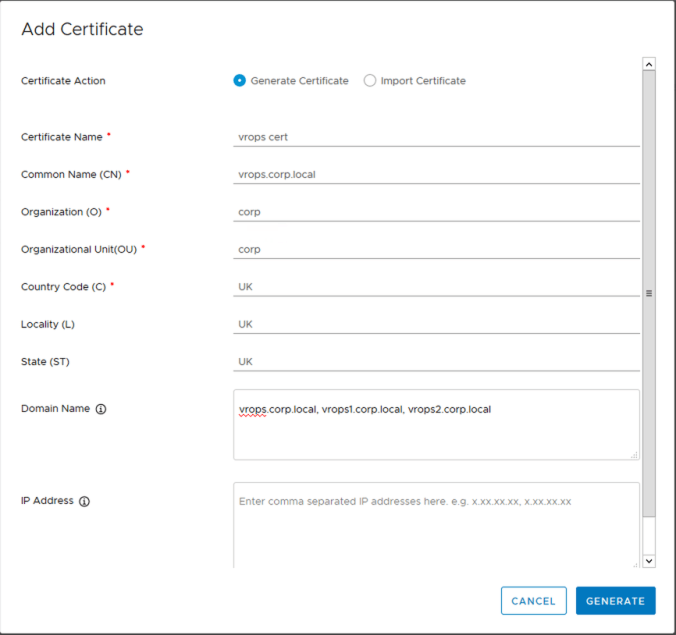Click the scrollbar down arrow

pyautogui.click(x=649, y=561)
